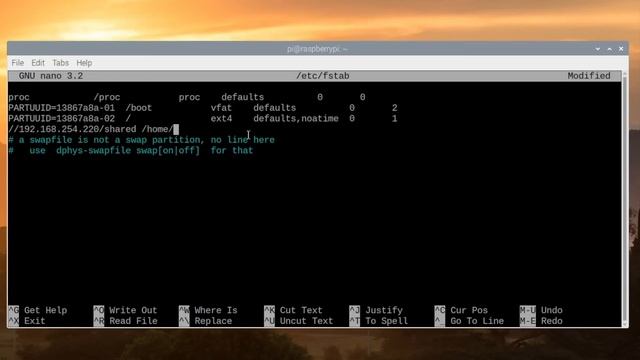Click the To Spell shortcut
Screen dimensions: 640x360
tap(378, 321)
